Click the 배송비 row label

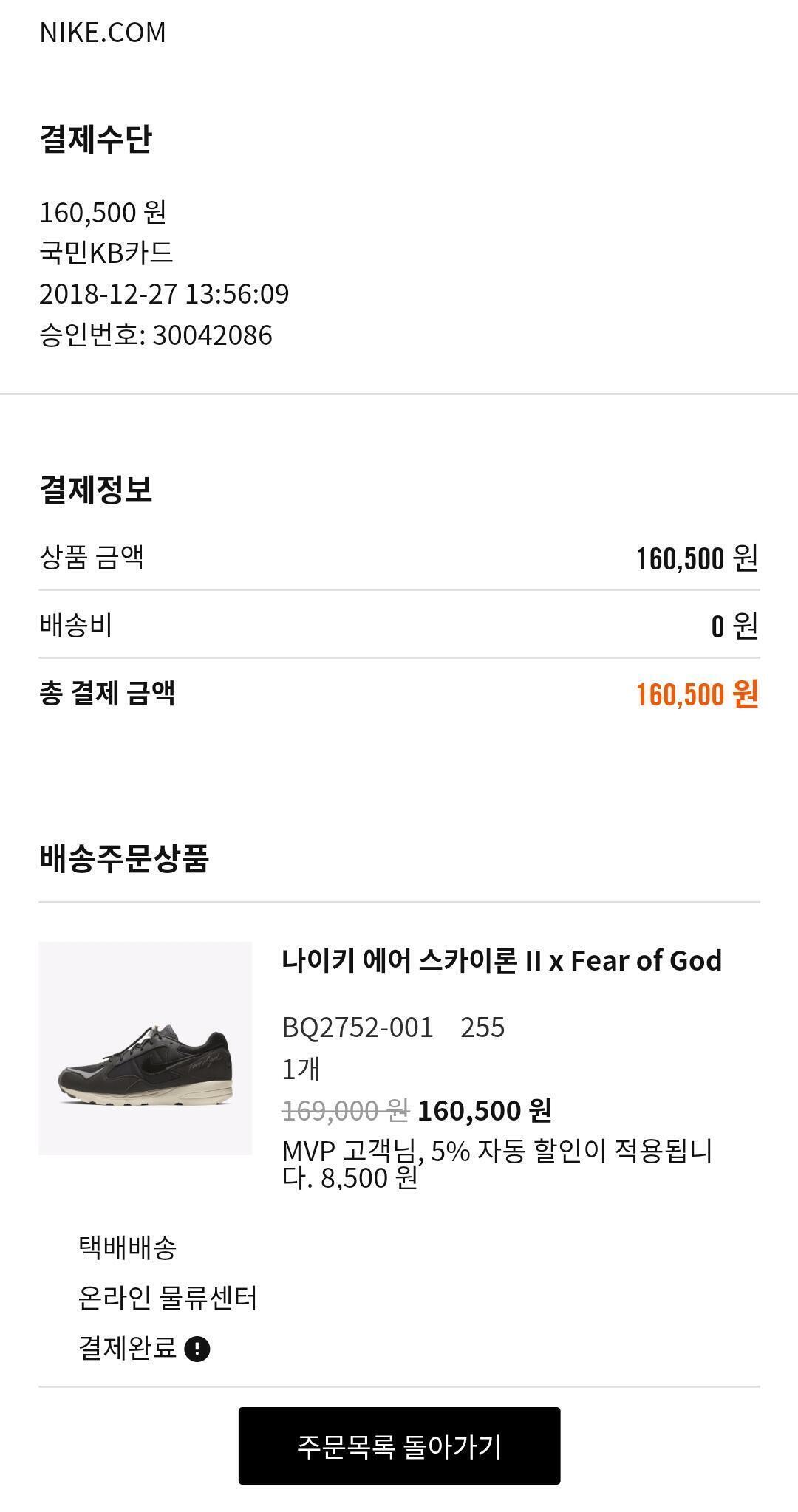coord(76,625)
